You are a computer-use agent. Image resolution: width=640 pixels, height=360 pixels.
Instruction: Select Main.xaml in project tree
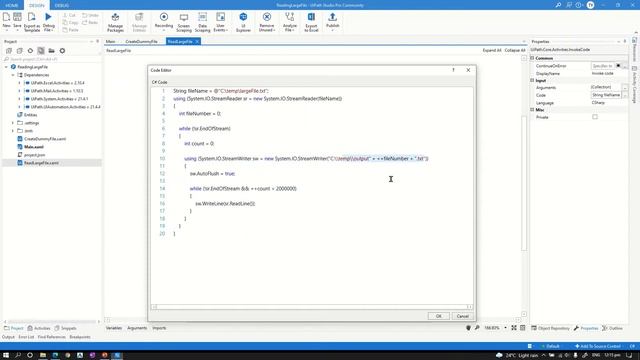point(34,147)
